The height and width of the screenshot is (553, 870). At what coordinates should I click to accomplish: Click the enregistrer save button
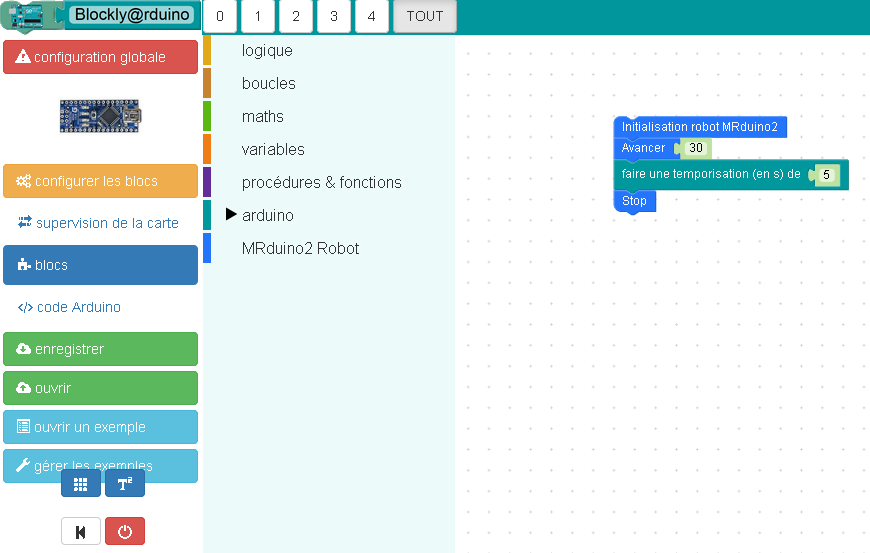tap(100, 349)
